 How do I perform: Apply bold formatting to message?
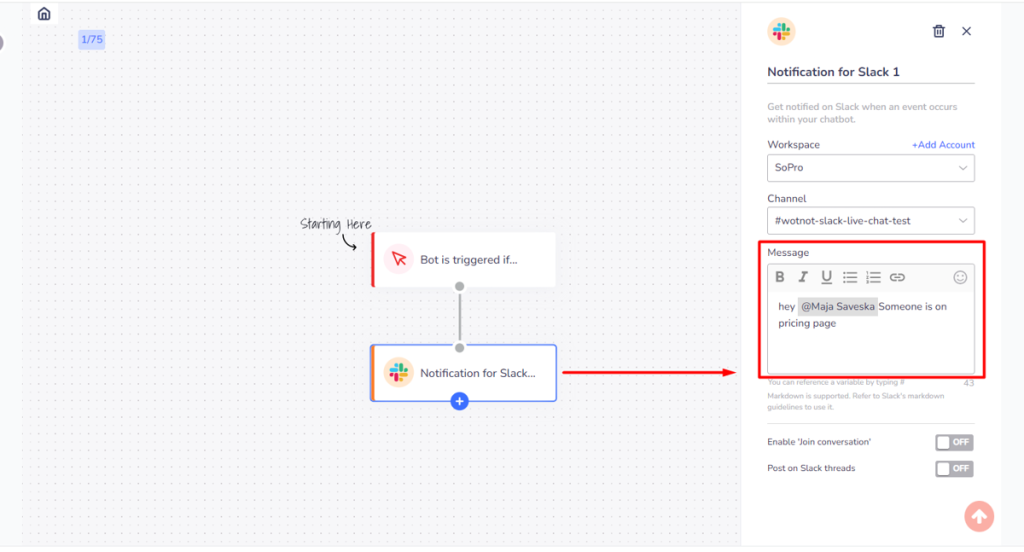tap(780, 277)
